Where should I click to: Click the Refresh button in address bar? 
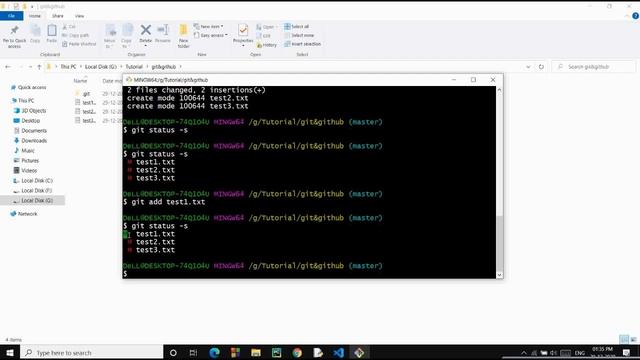pos(541,67)
